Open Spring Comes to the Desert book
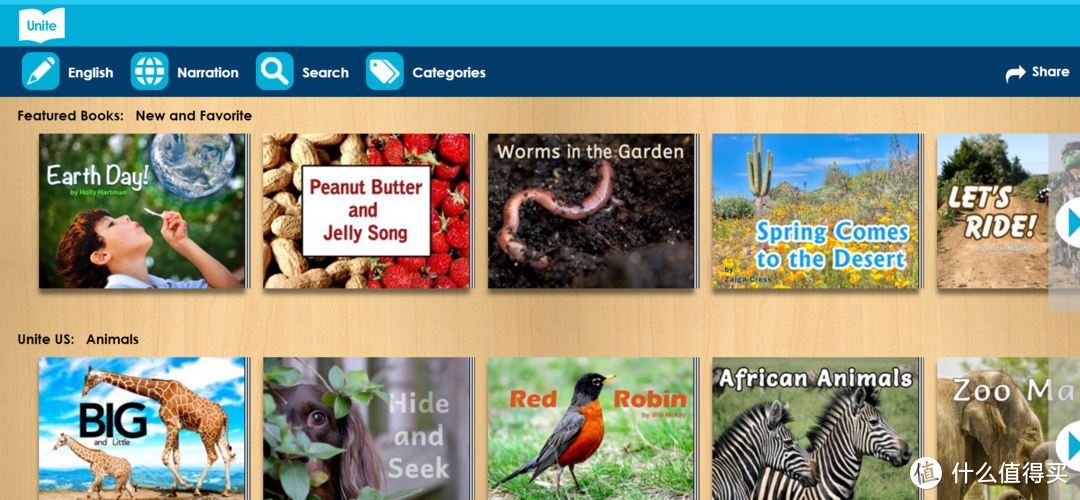The width and height of the screenshot is (1080, 500). click(816, 211)
